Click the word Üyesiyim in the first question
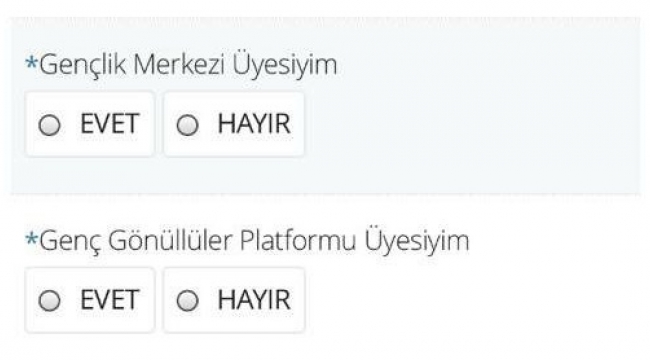 284,66
